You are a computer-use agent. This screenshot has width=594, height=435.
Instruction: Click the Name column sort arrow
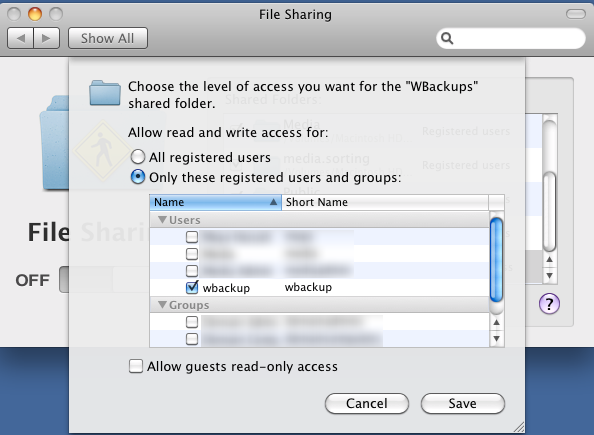point(274,202)
